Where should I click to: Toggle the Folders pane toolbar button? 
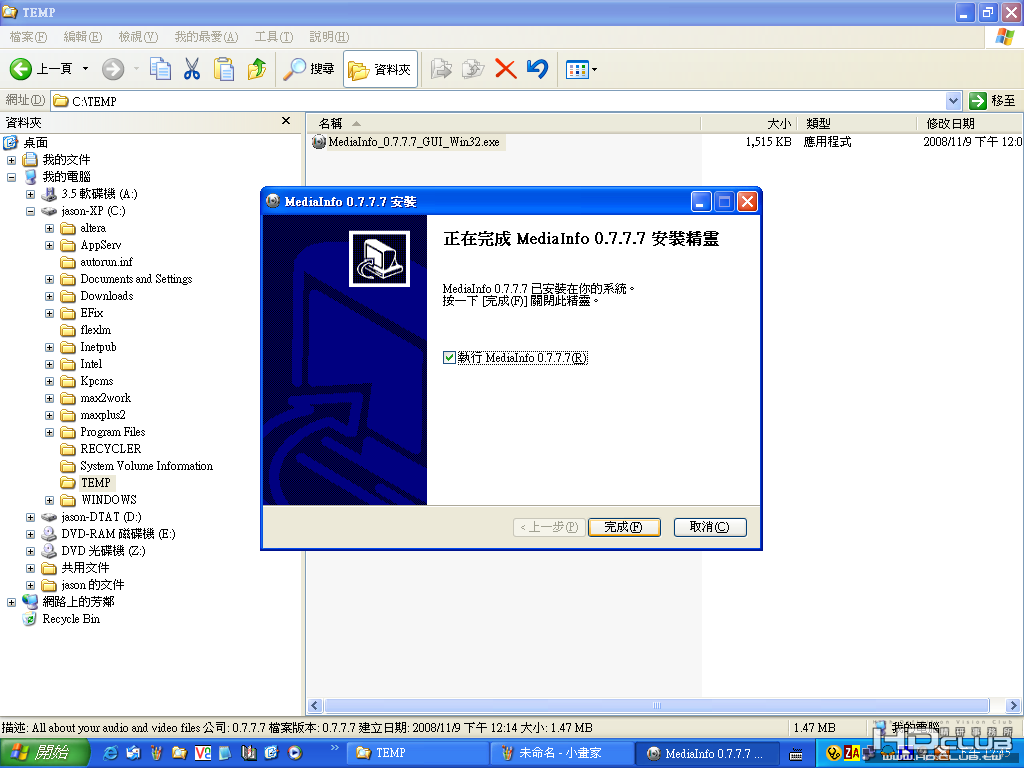[380, 69]
